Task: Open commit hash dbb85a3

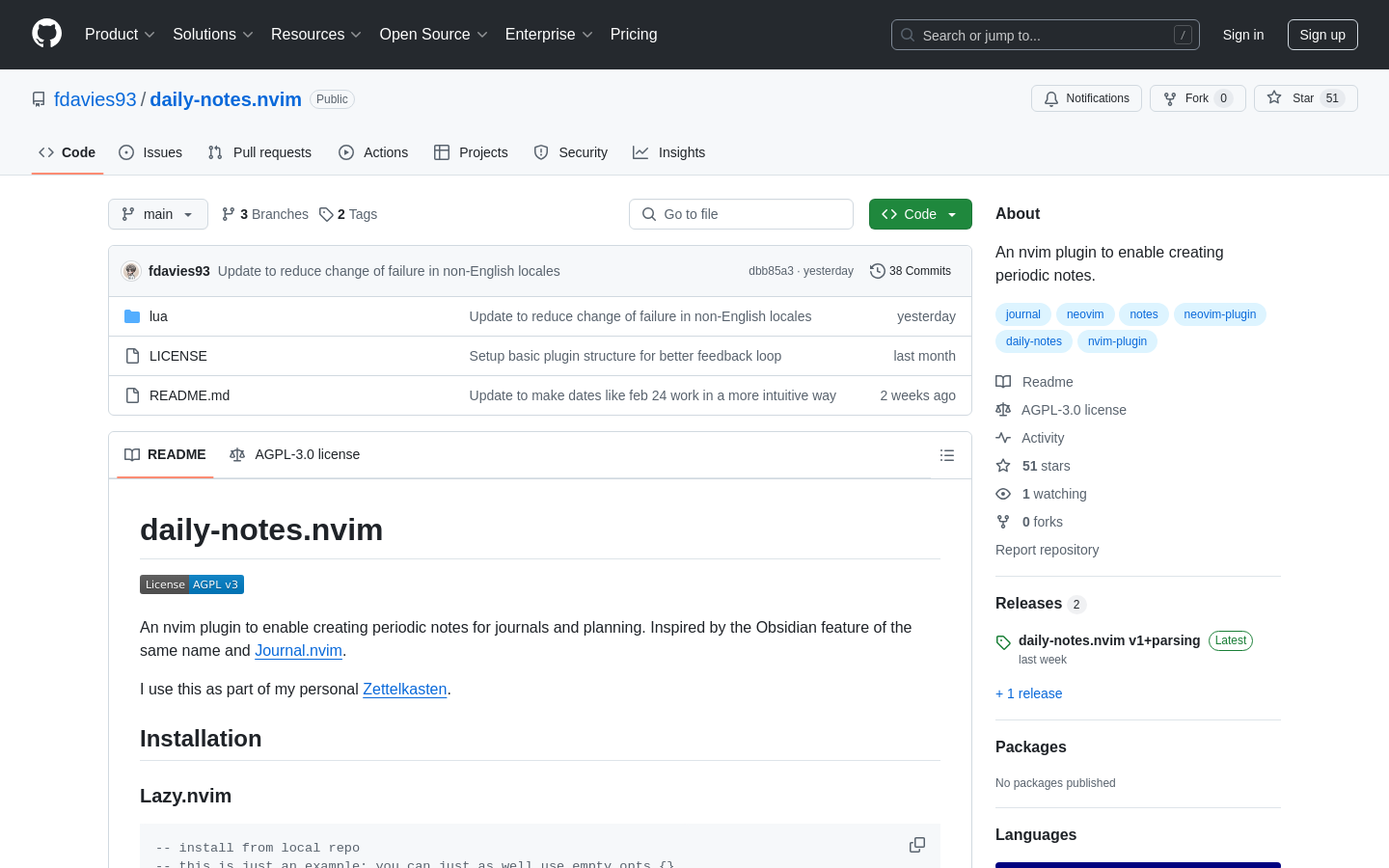Action: tap(771, 271)
